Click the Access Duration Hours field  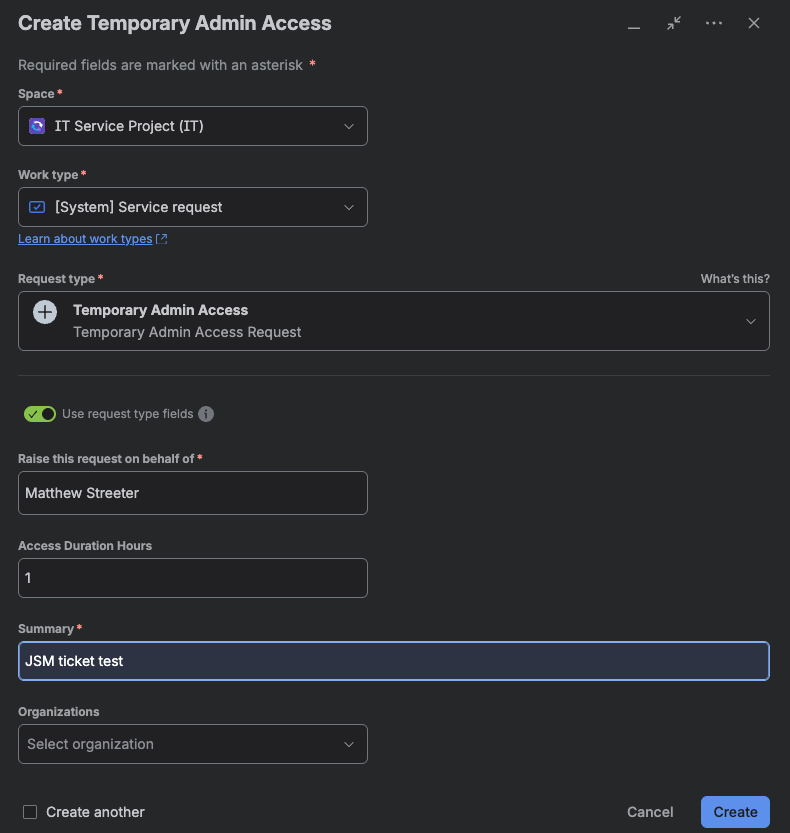[193, 578]
